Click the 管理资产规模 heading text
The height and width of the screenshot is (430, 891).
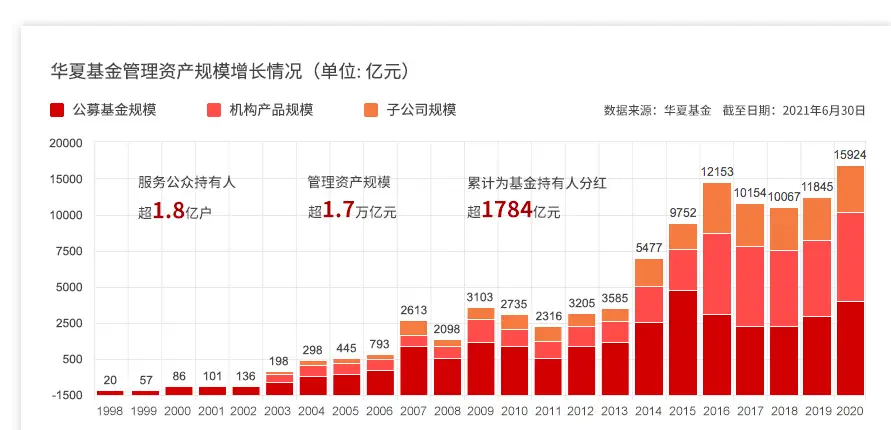[x=349, y=182]
